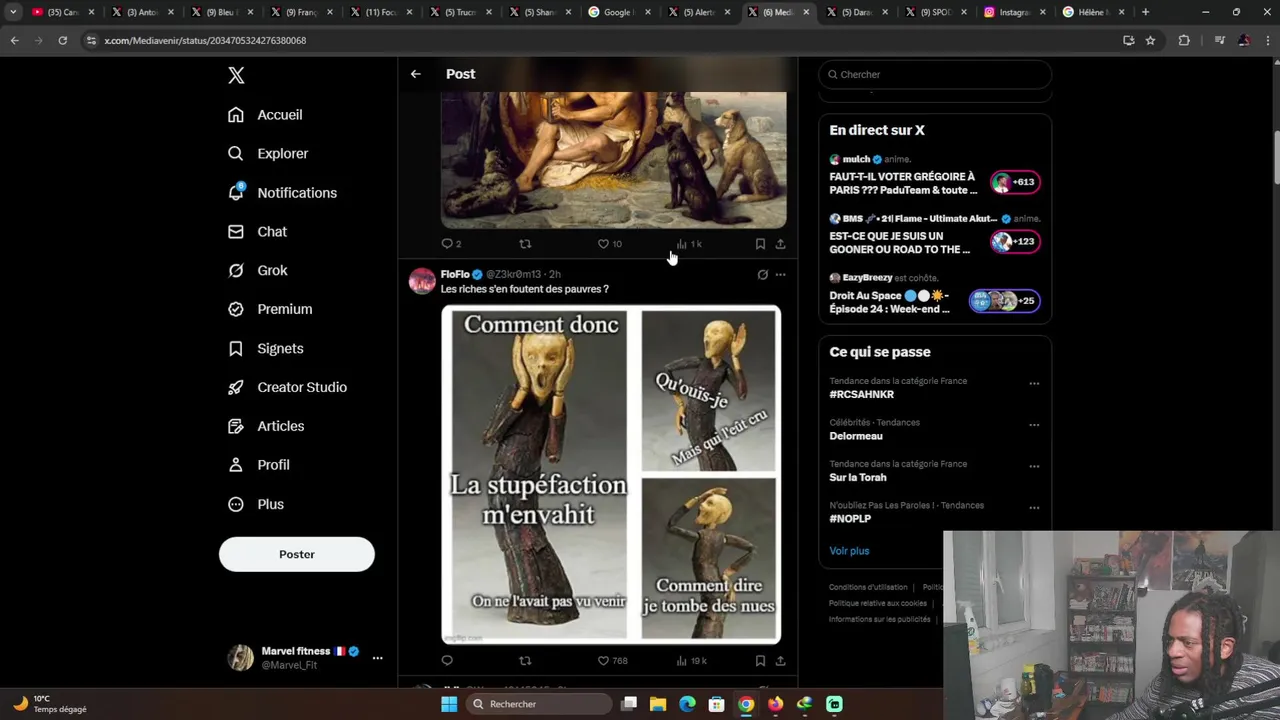Image resolution: width=1280 pixels, height=720 pixels.
Task: Open Chrome extensions puzzle icon
Action: point(1184,40)
